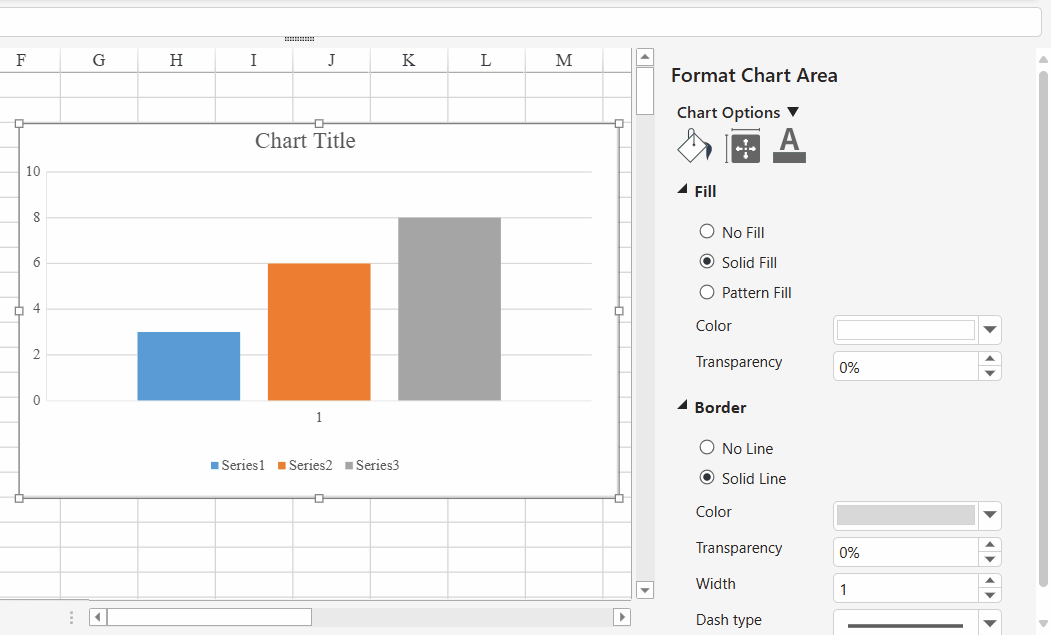This screenshot has height=635, width=1051.
Task: Select the Solid Fill radio button
Action: pyautogui.click(x=706, y=262)
